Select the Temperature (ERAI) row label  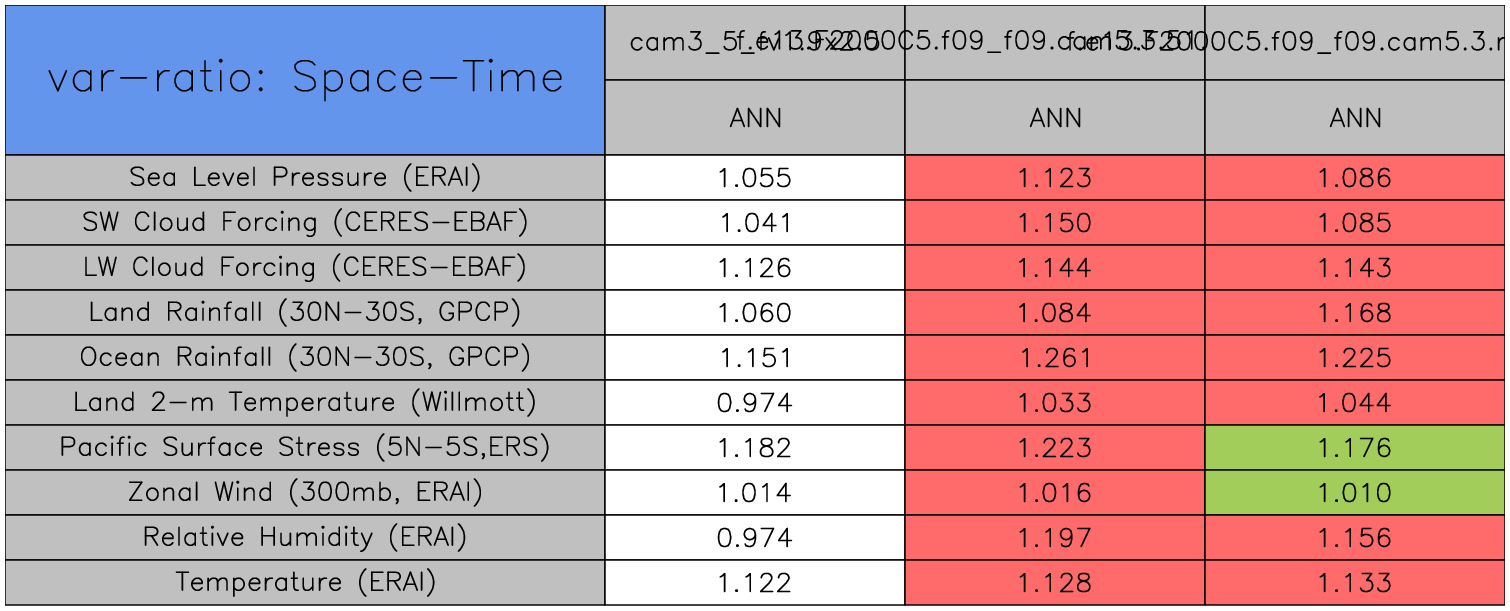[x=305, y=583]
